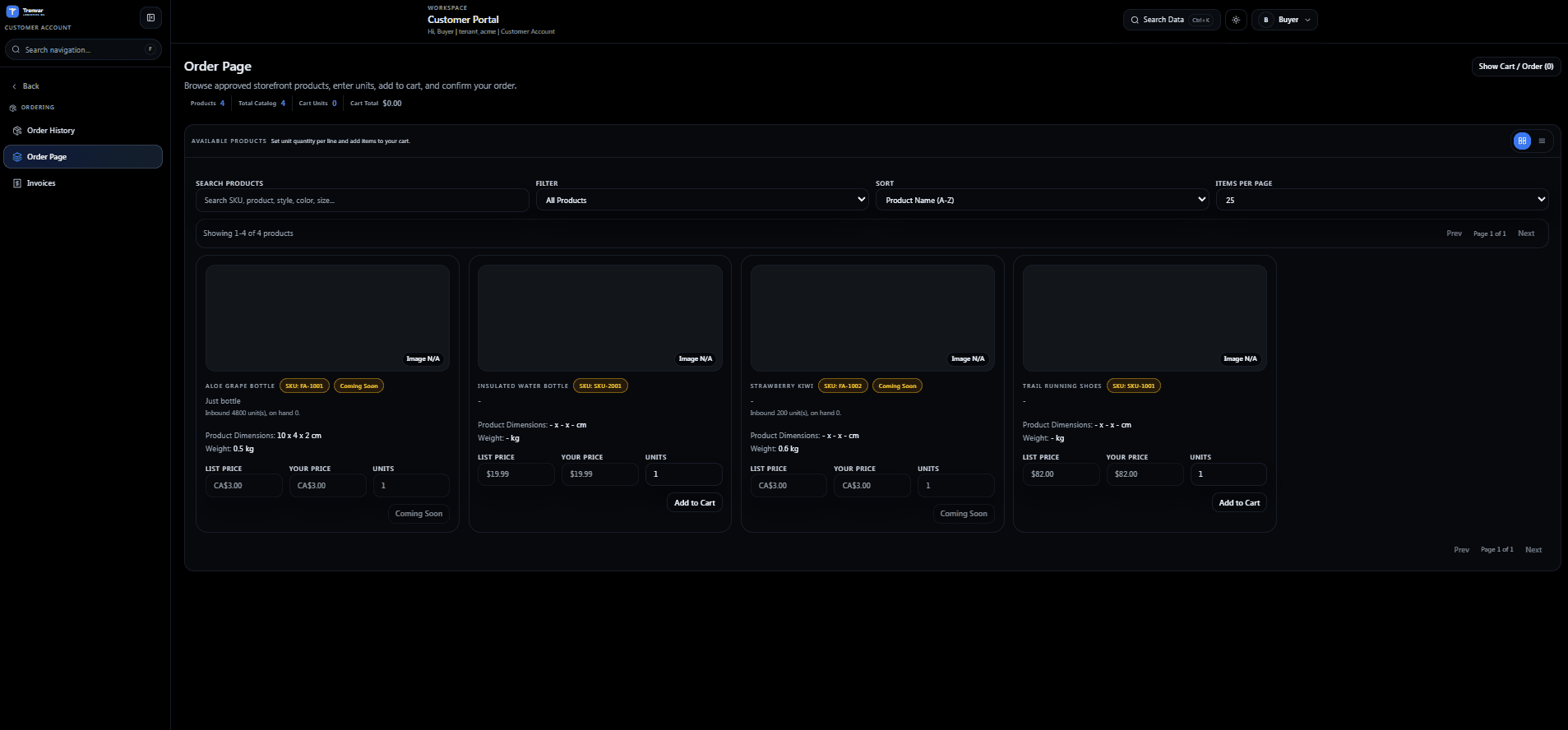The image size is (1568, 730).
Task: Click the SKU: SKU-1001 badge
Action: [1134, 386]
